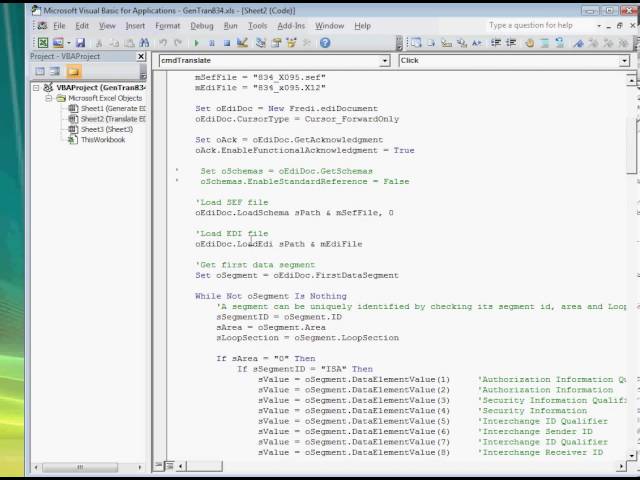Viewport: 640px width, 480px height.
Task: Click code window horizontal scrollbar right arrow
Action: pyautogui.click(x=621, y=465)
